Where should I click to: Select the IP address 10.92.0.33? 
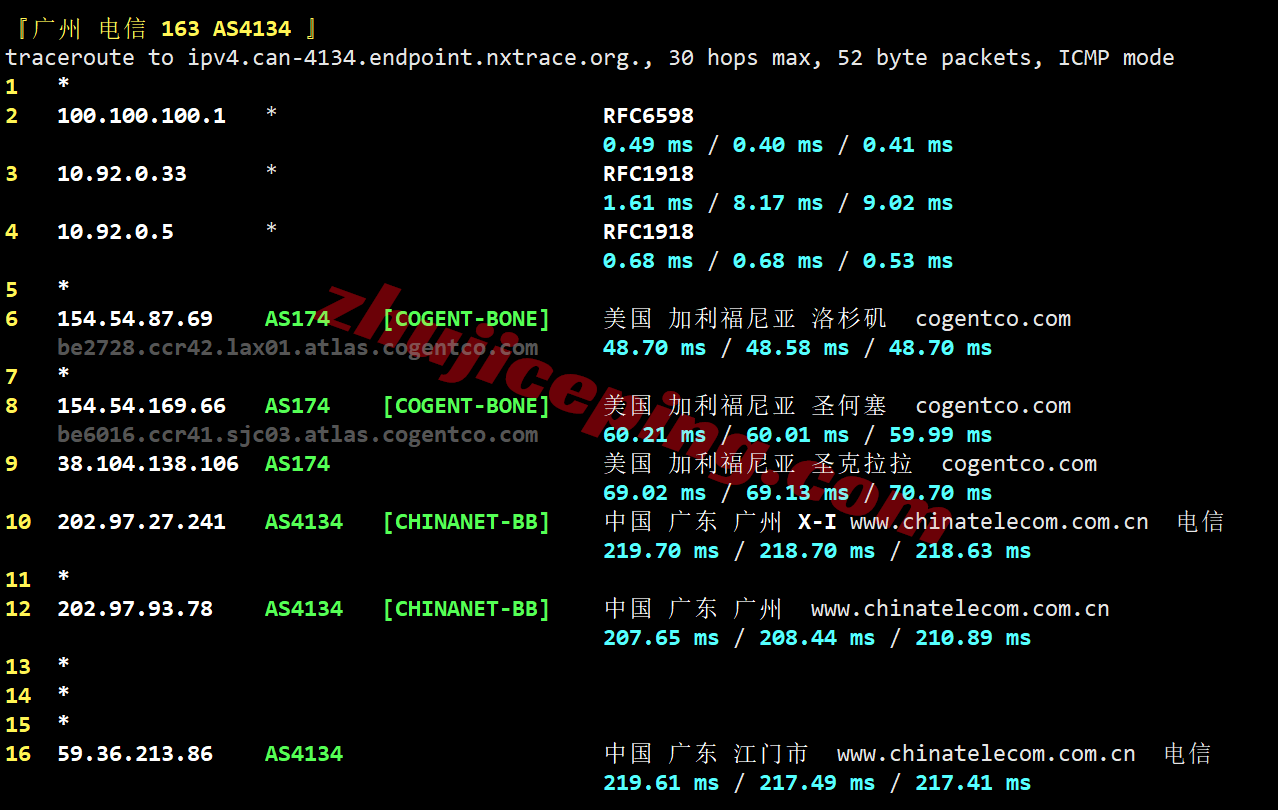pyautogui.click(x=122, y=174)
